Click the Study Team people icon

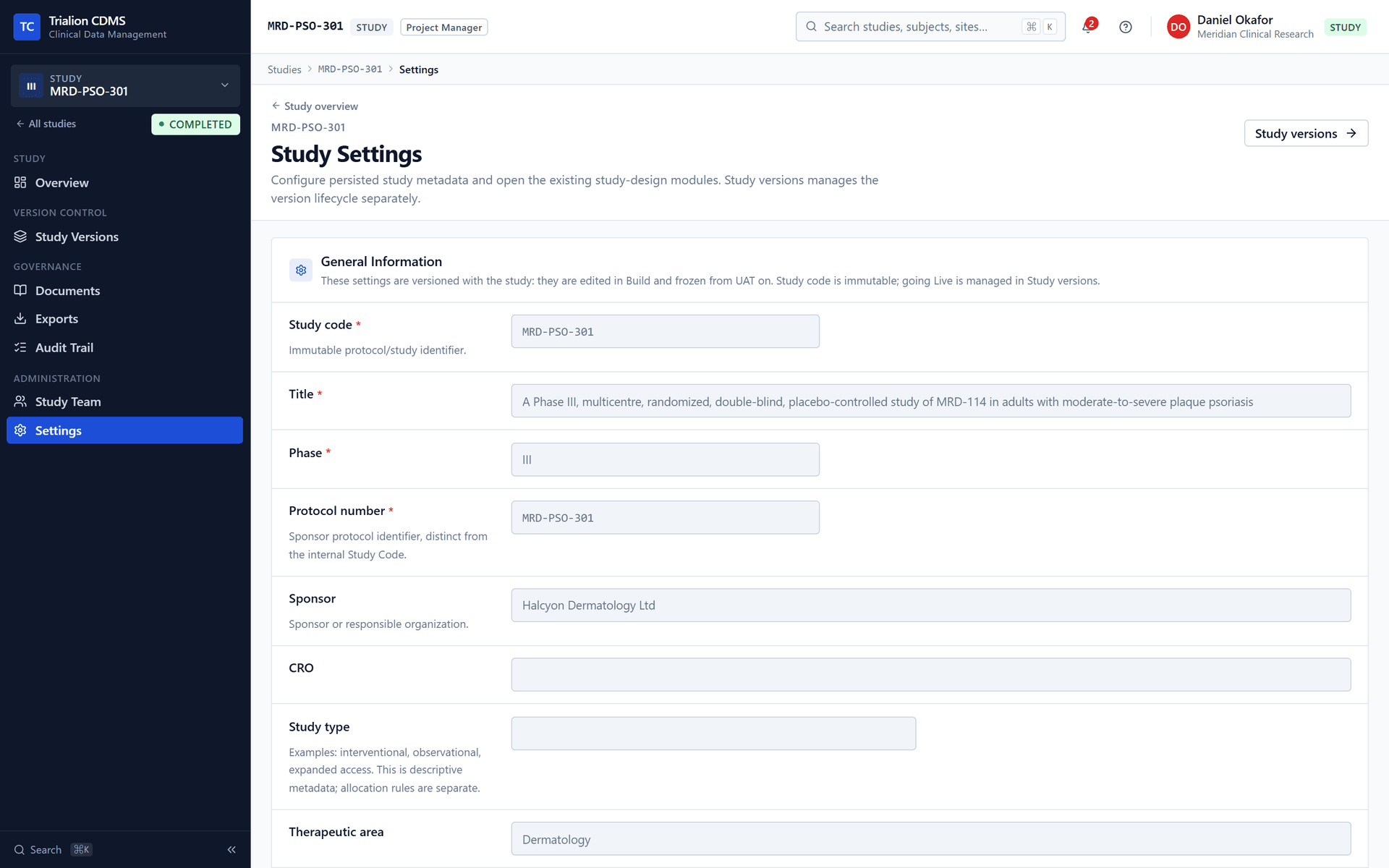tap(20, 401)
